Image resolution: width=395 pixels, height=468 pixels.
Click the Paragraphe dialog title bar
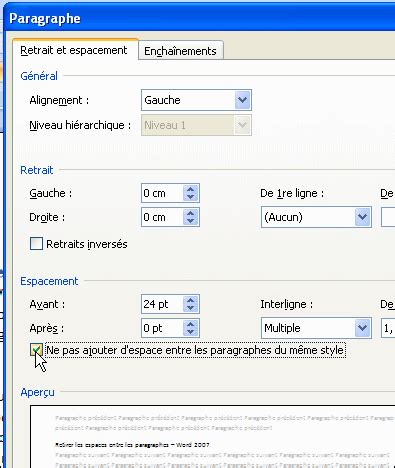(200, 18)
